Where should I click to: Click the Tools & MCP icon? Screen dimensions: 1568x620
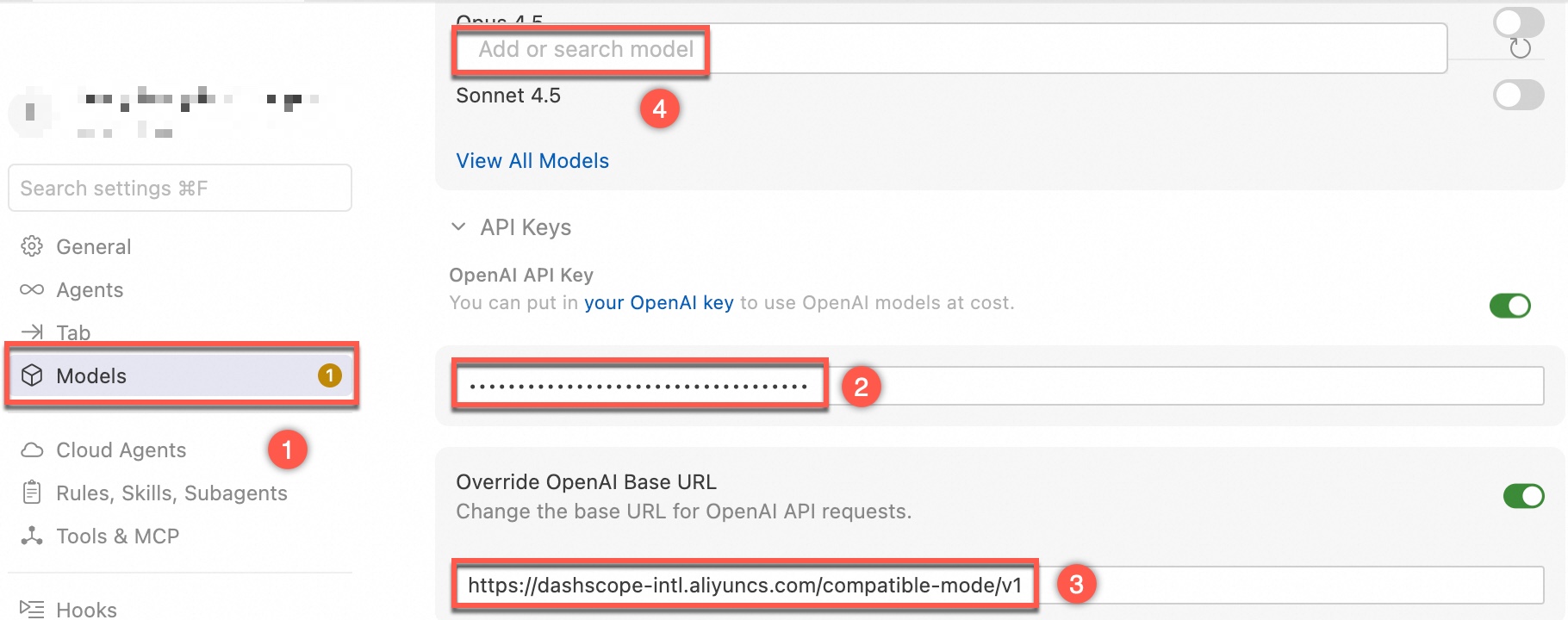[x=32, y=536]
